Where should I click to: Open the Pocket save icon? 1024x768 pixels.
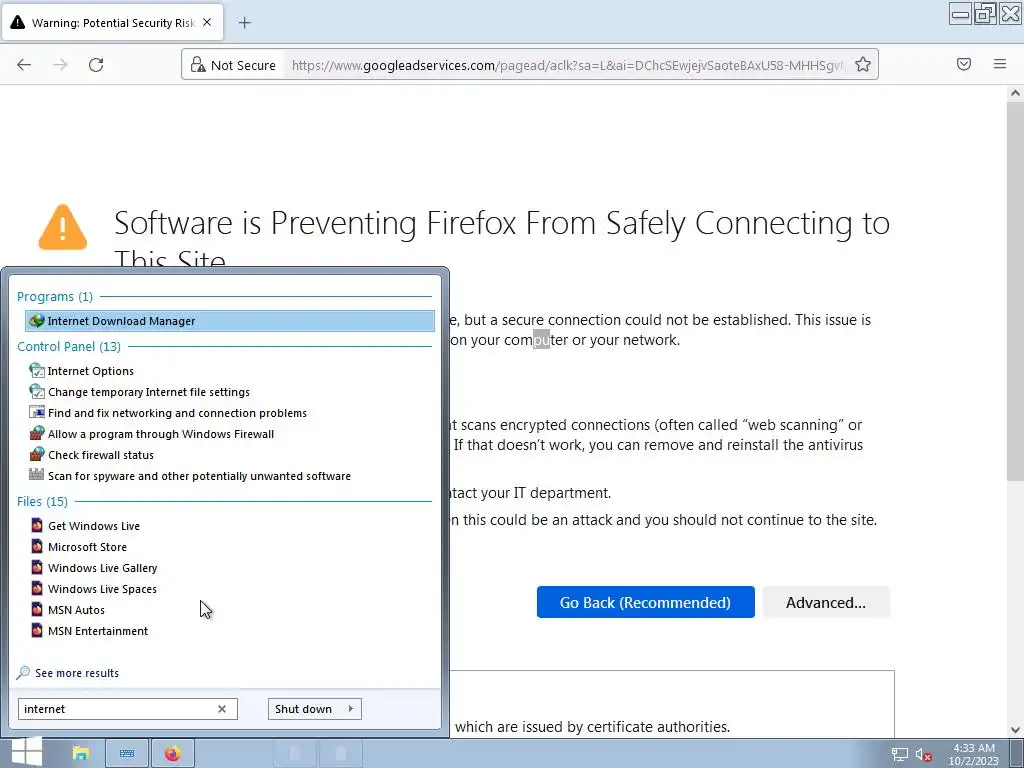(x=964, y=64)
